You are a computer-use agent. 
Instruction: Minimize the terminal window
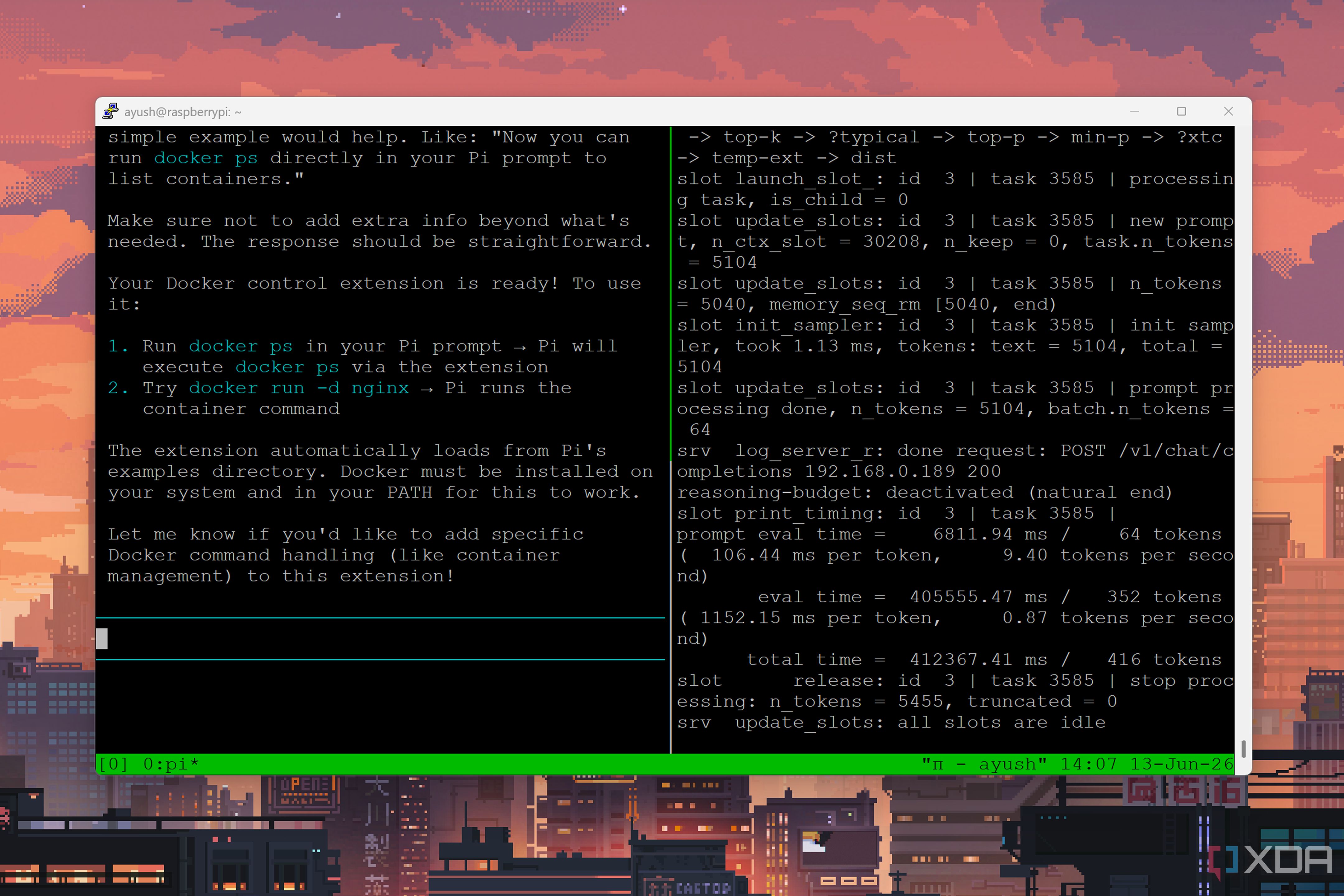click(1134, 111)
